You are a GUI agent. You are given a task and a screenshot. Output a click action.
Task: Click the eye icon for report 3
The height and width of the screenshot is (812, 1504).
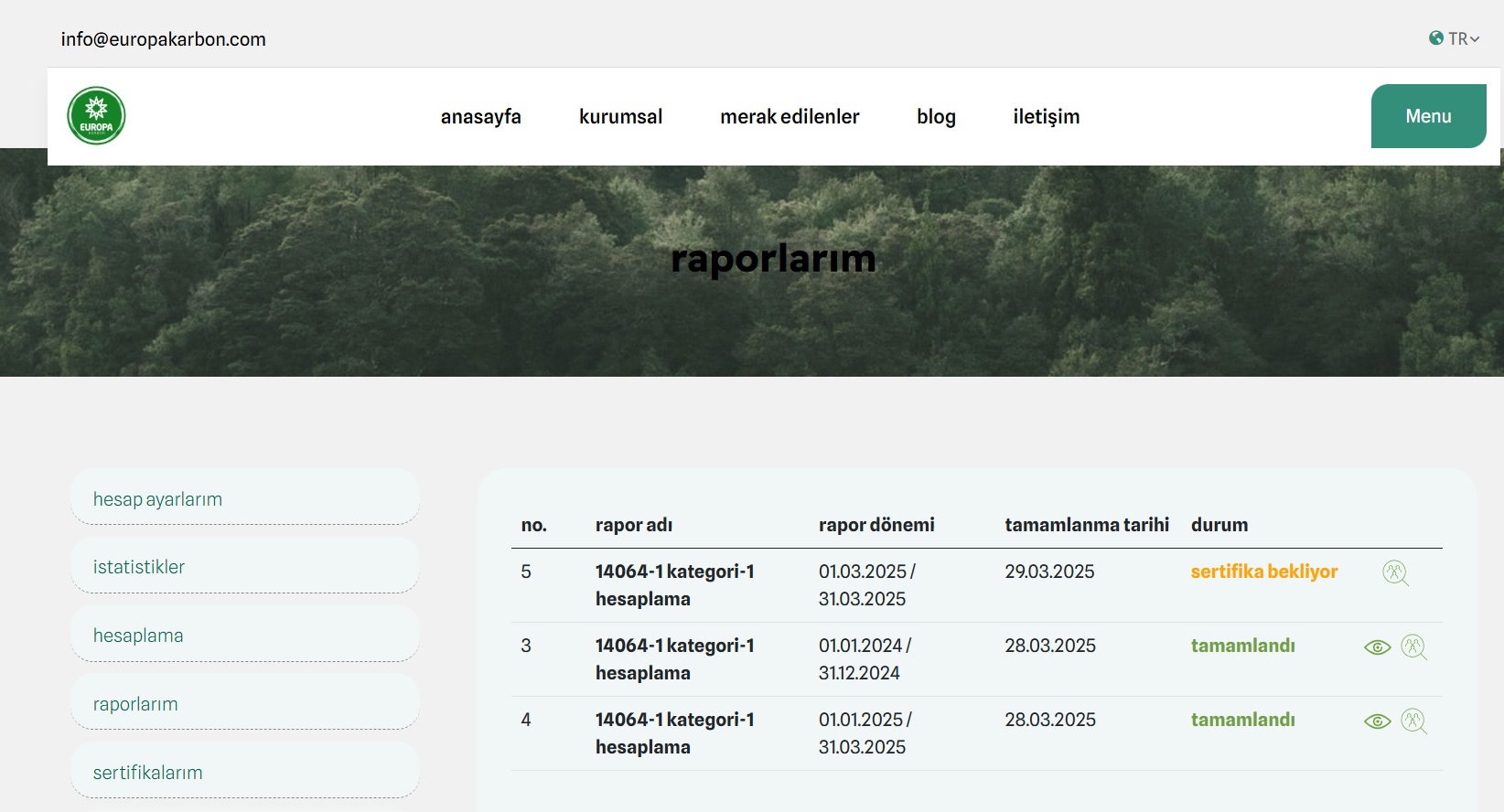(1377, 647)
